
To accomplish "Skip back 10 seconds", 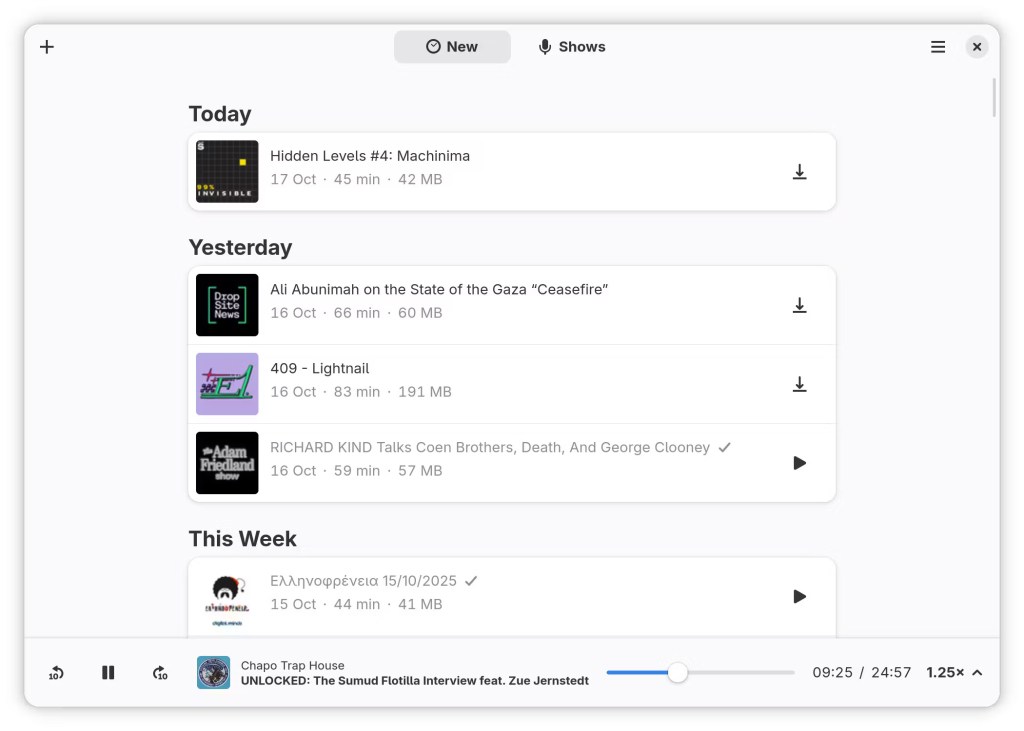I will click(56, 673).
